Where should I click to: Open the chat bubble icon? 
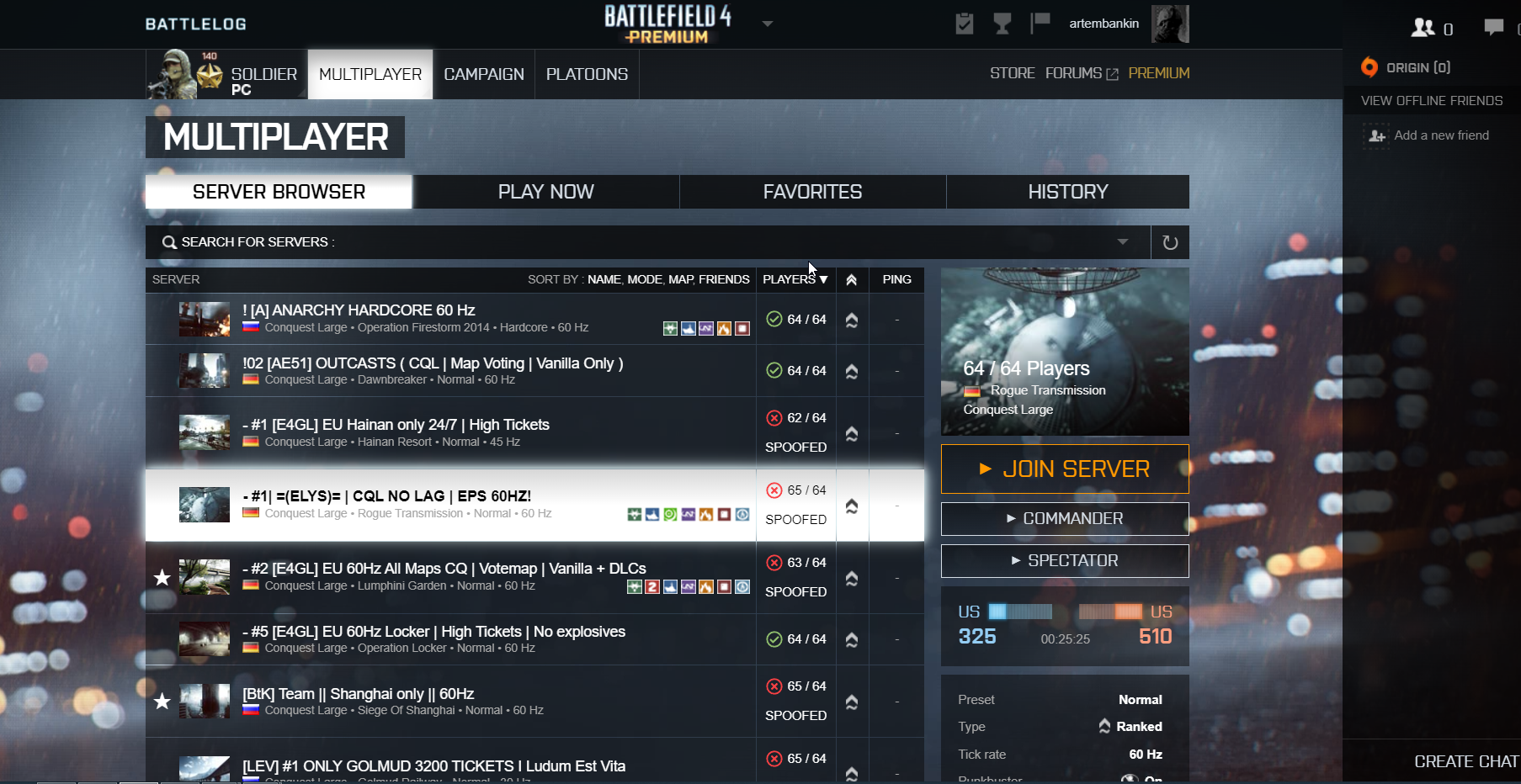coord(1494,28)
